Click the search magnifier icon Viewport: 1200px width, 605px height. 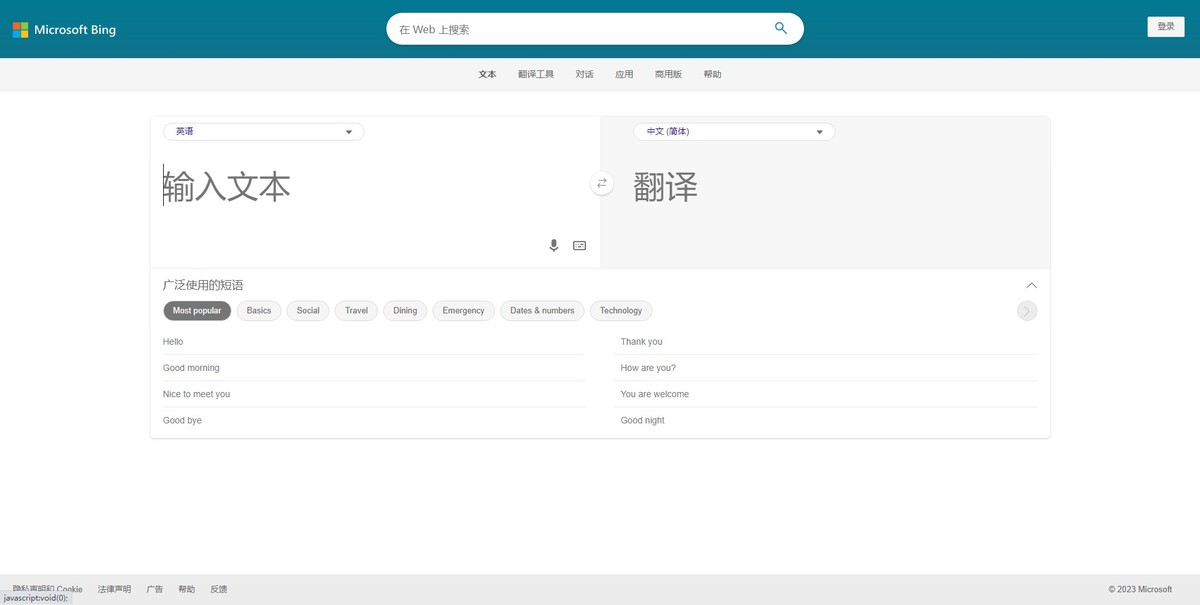tap(780, 28)
